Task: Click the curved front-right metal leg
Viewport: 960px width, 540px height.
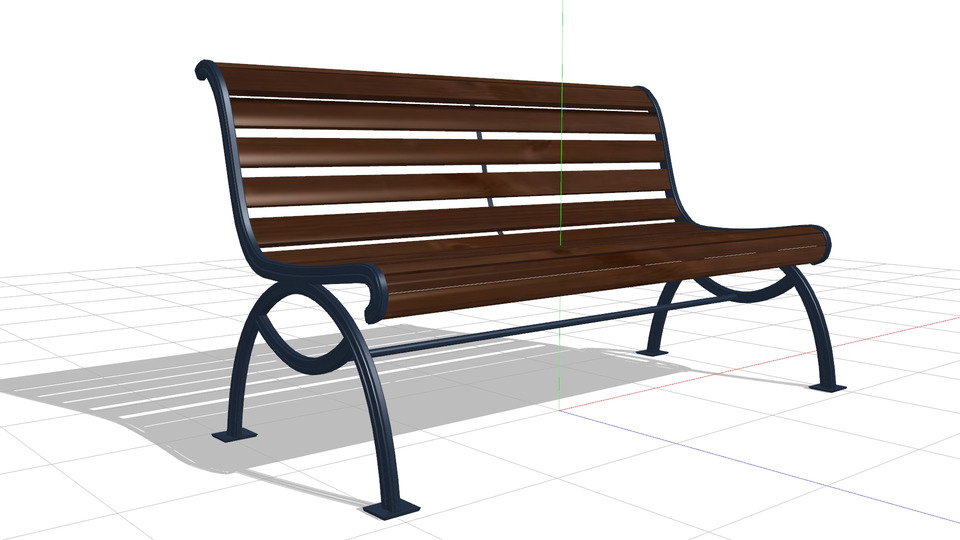Action: 812,320
